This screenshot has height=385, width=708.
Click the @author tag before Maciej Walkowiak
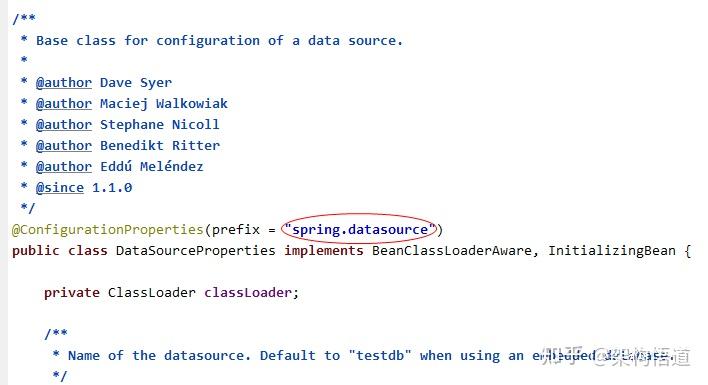[64, 103]
